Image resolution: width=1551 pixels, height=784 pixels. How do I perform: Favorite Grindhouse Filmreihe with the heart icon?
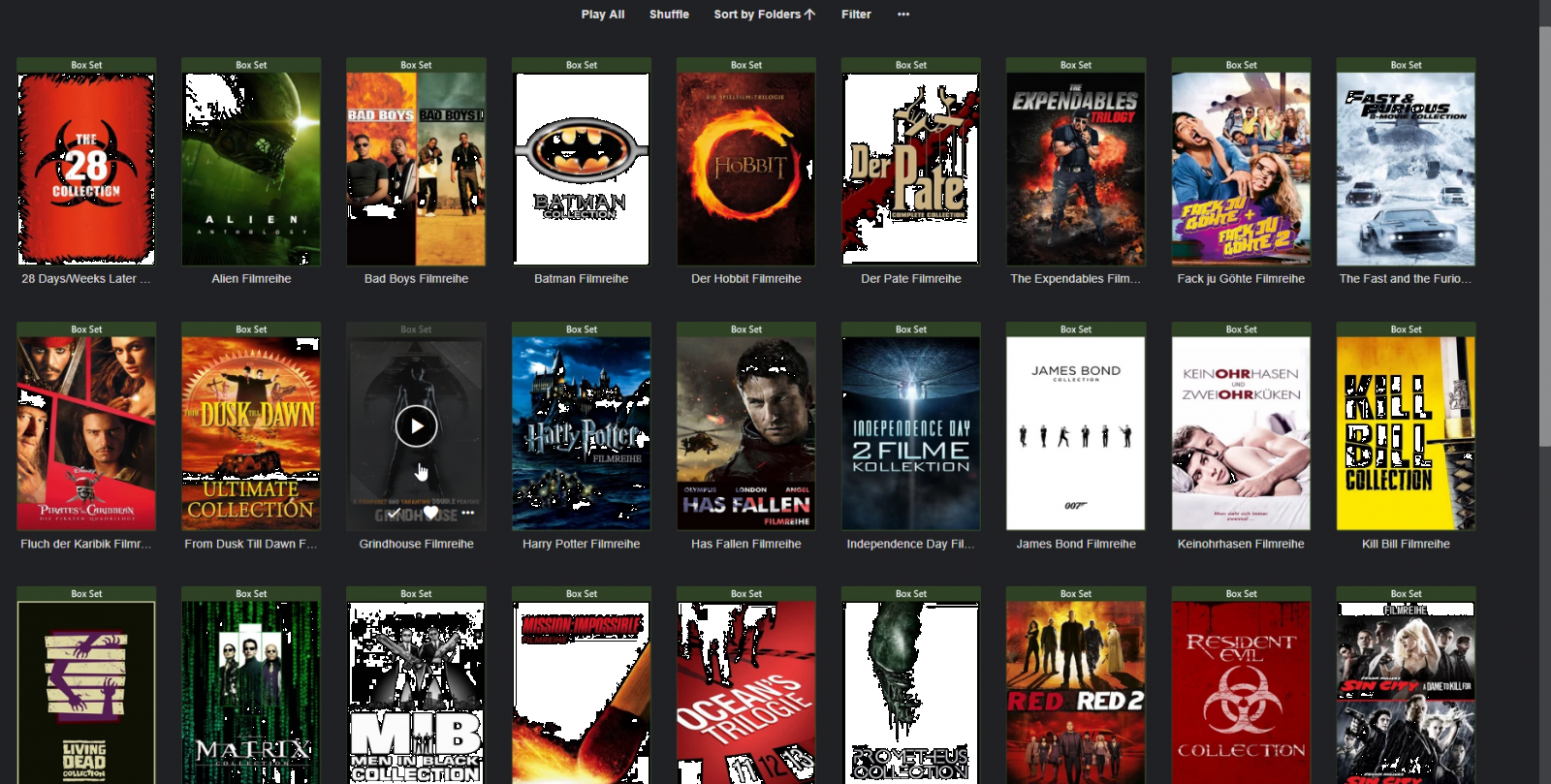click(x=431, y=513)
